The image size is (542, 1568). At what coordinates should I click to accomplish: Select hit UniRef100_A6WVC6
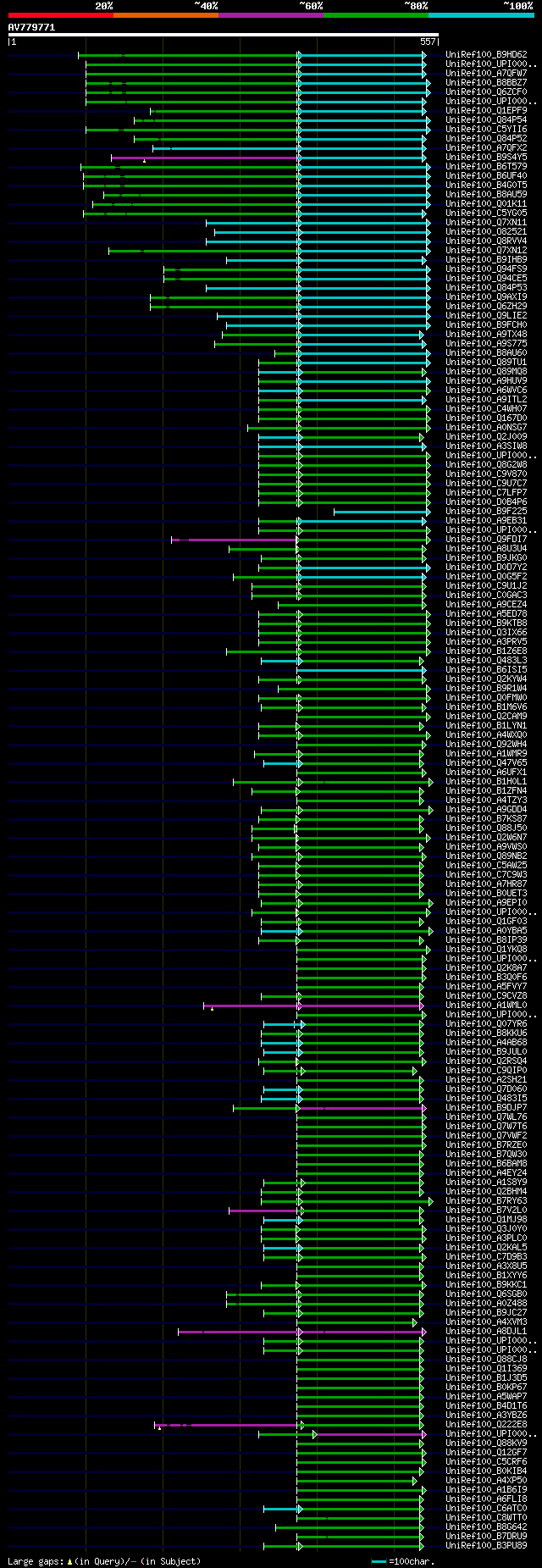tap(486, 391)
